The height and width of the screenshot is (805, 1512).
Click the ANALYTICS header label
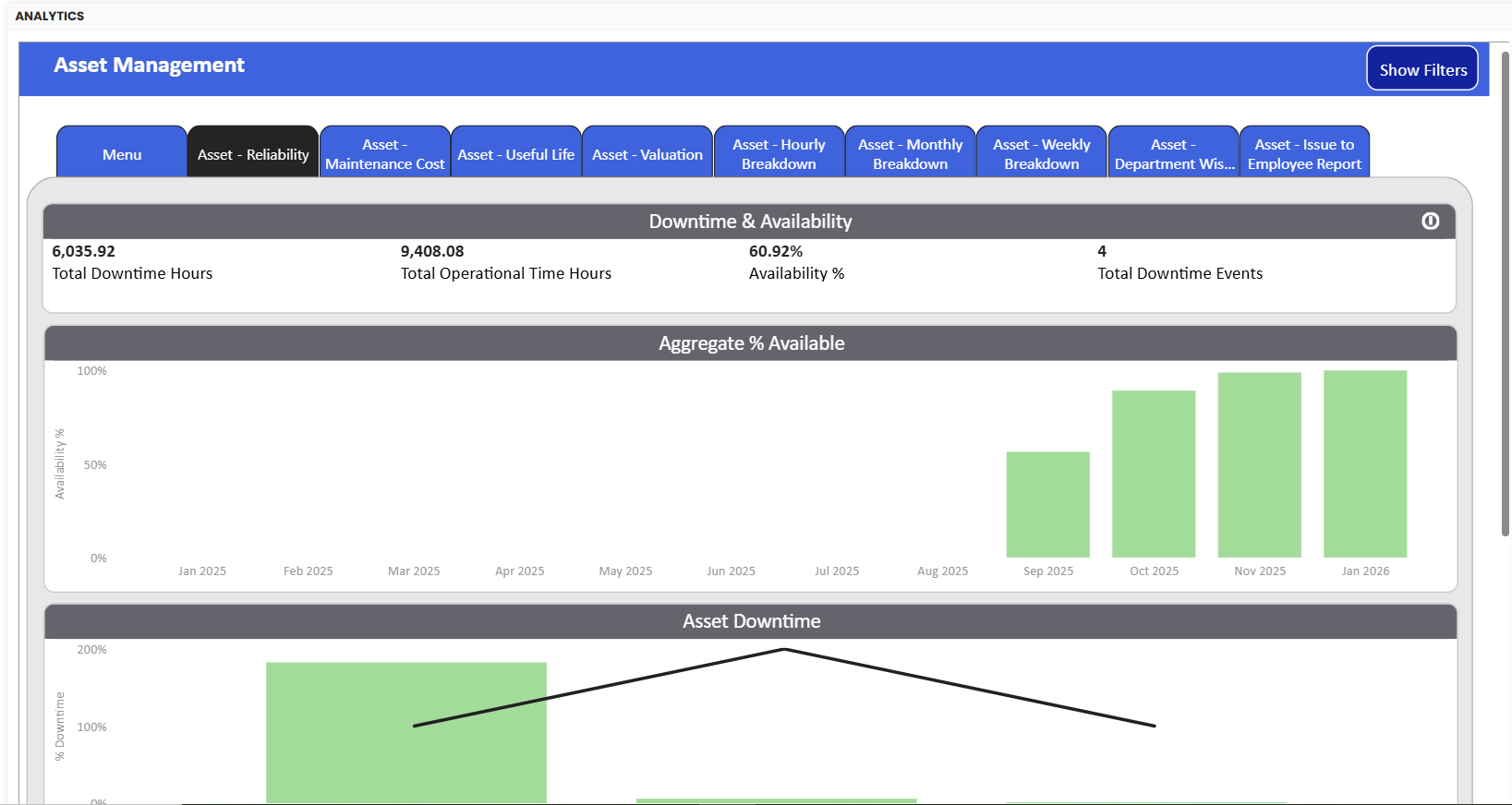coord(50,16)
